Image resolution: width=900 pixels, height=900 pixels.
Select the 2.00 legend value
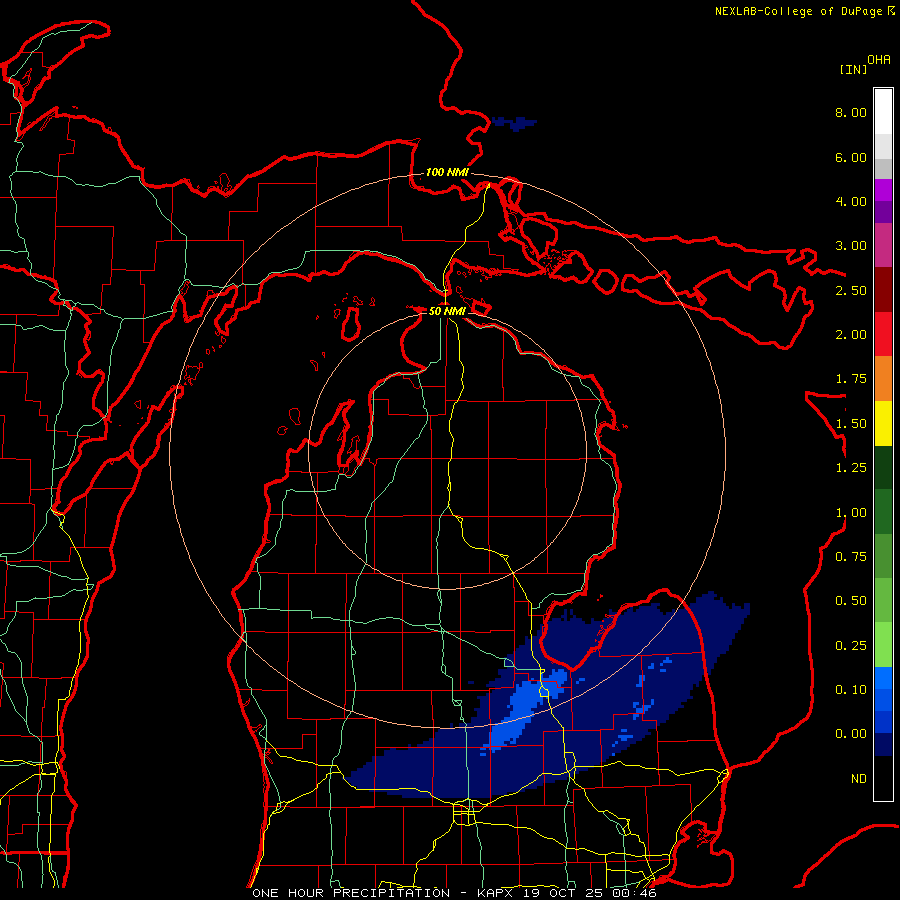pos(851,335)
